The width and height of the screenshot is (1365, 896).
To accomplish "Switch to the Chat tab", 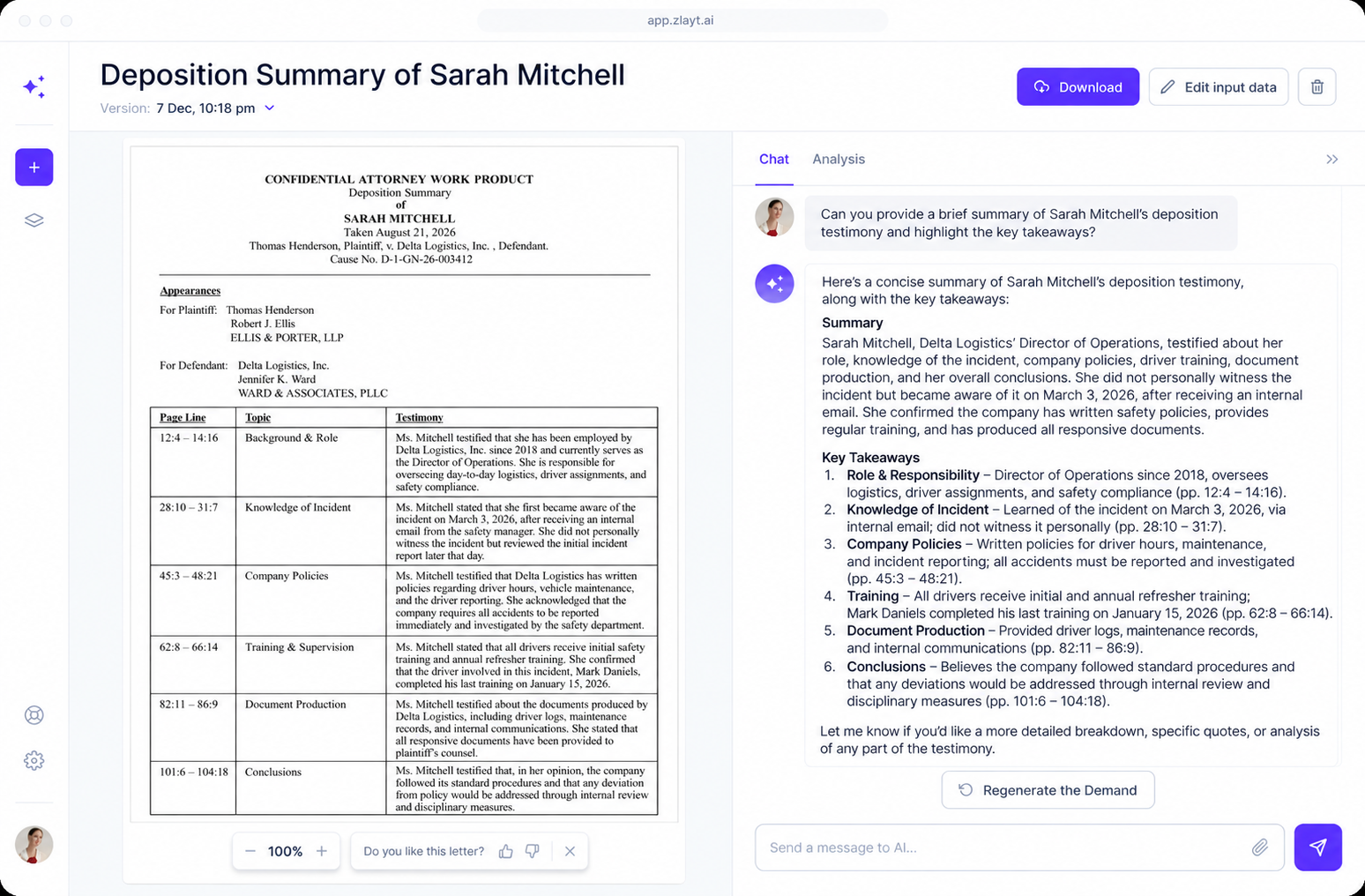I will [x=774, y=160].
